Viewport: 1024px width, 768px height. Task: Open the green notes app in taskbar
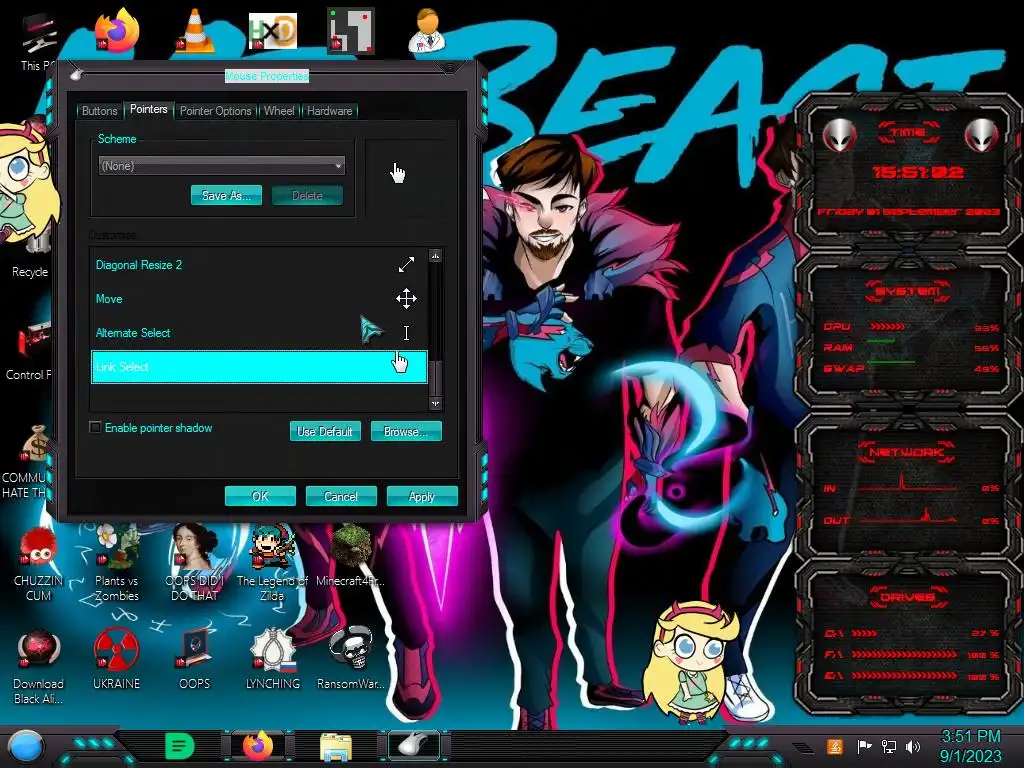pos(180,746)
